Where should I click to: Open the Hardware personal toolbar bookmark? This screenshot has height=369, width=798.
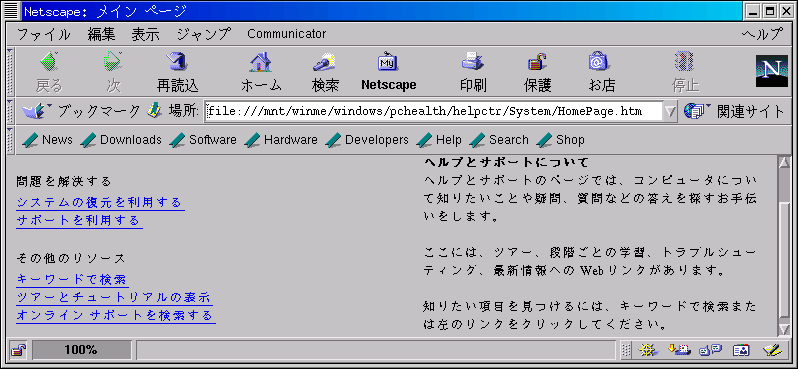(281, 139)
